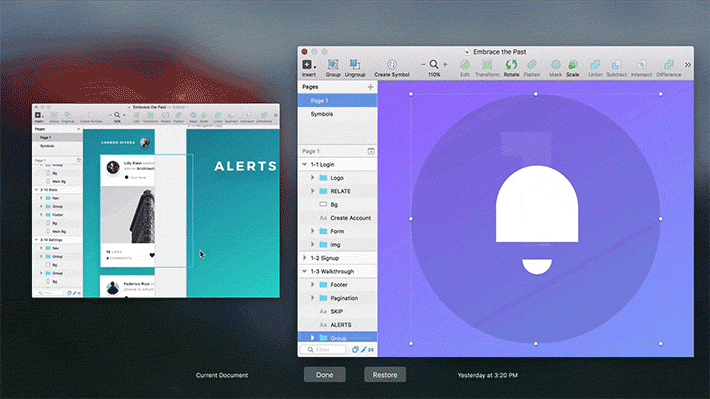Click Edit tool in the right version window

[465, 68]
